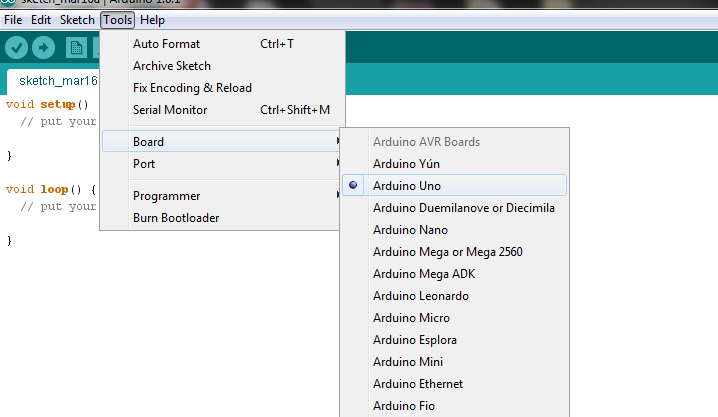718x417 pixels.
Task: Select Arduino Ethernet board
Action: tap(454, 384)
